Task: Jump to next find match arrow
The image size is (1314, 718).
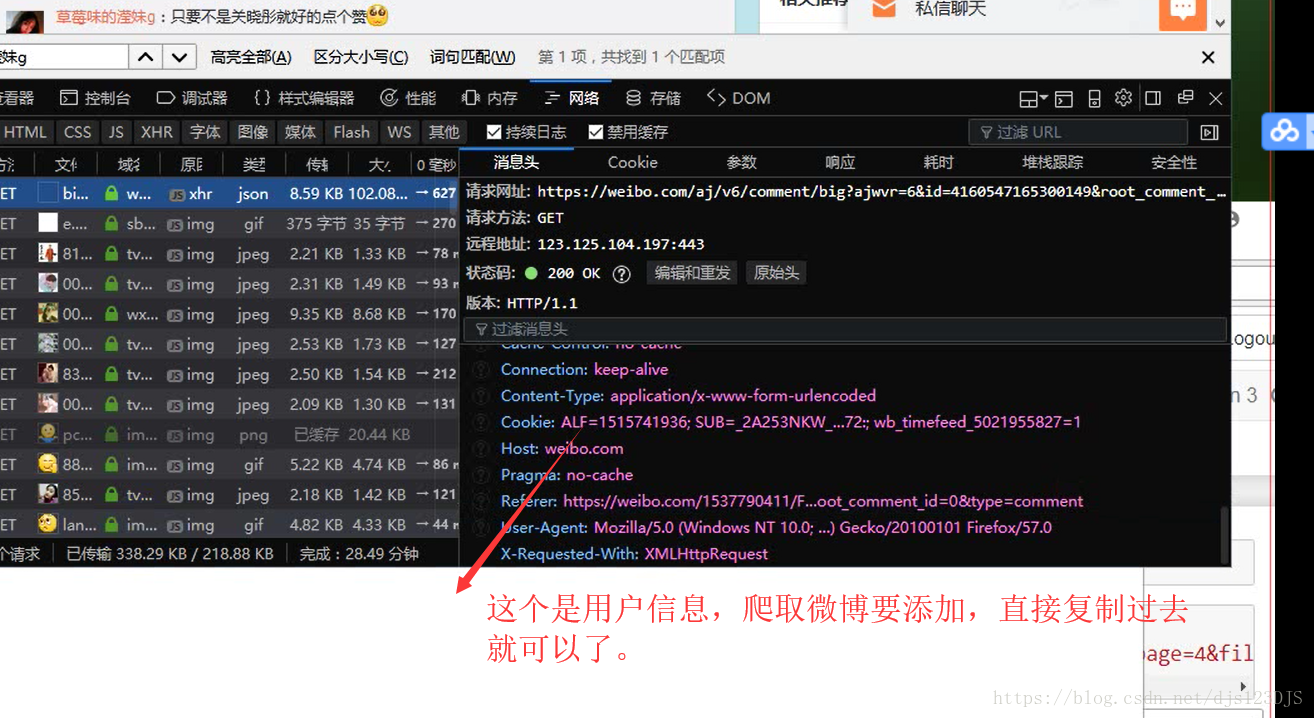Action: (x=178, y=57)
